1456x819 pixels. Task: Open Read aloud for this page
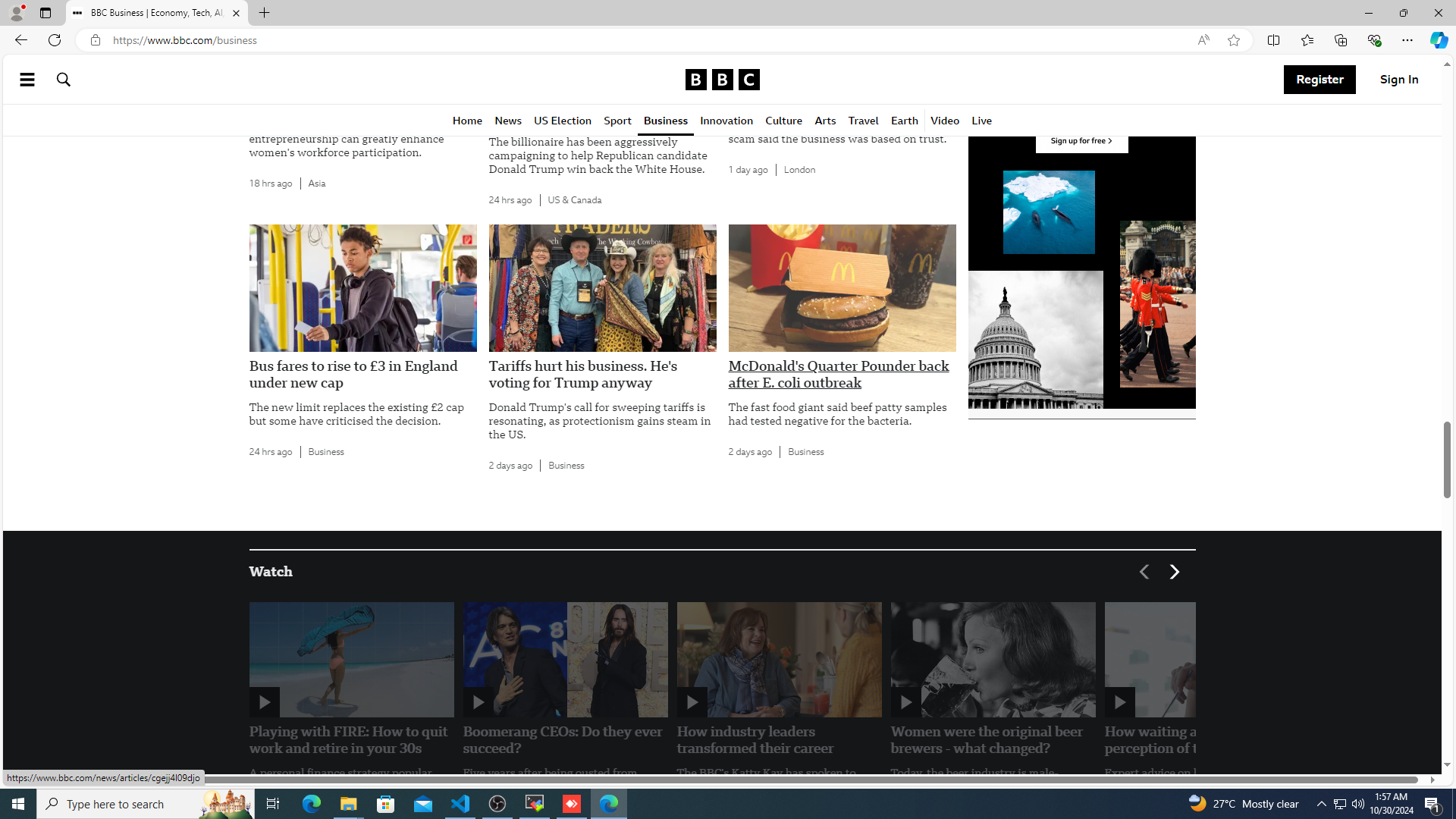coord(1203,40)
